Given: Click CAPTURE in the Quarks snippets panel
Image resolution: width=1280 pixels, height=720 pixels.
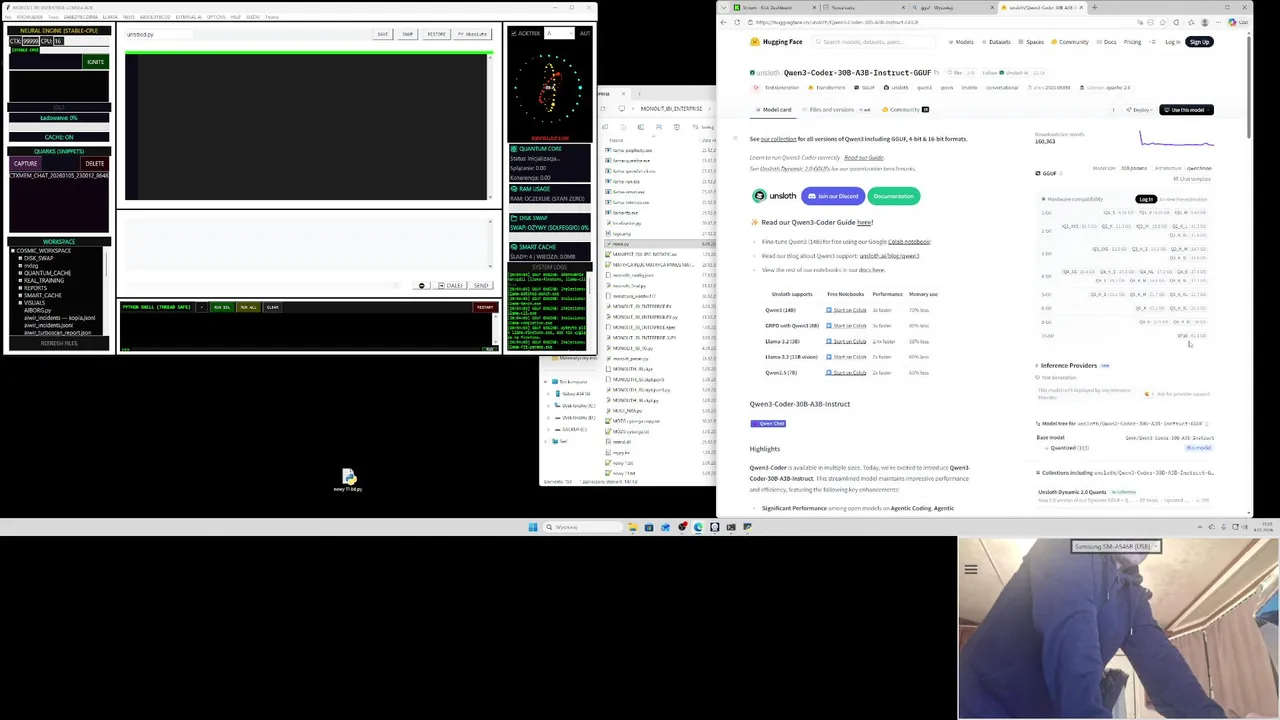Looking at the screenshot, I should [26, 163].
